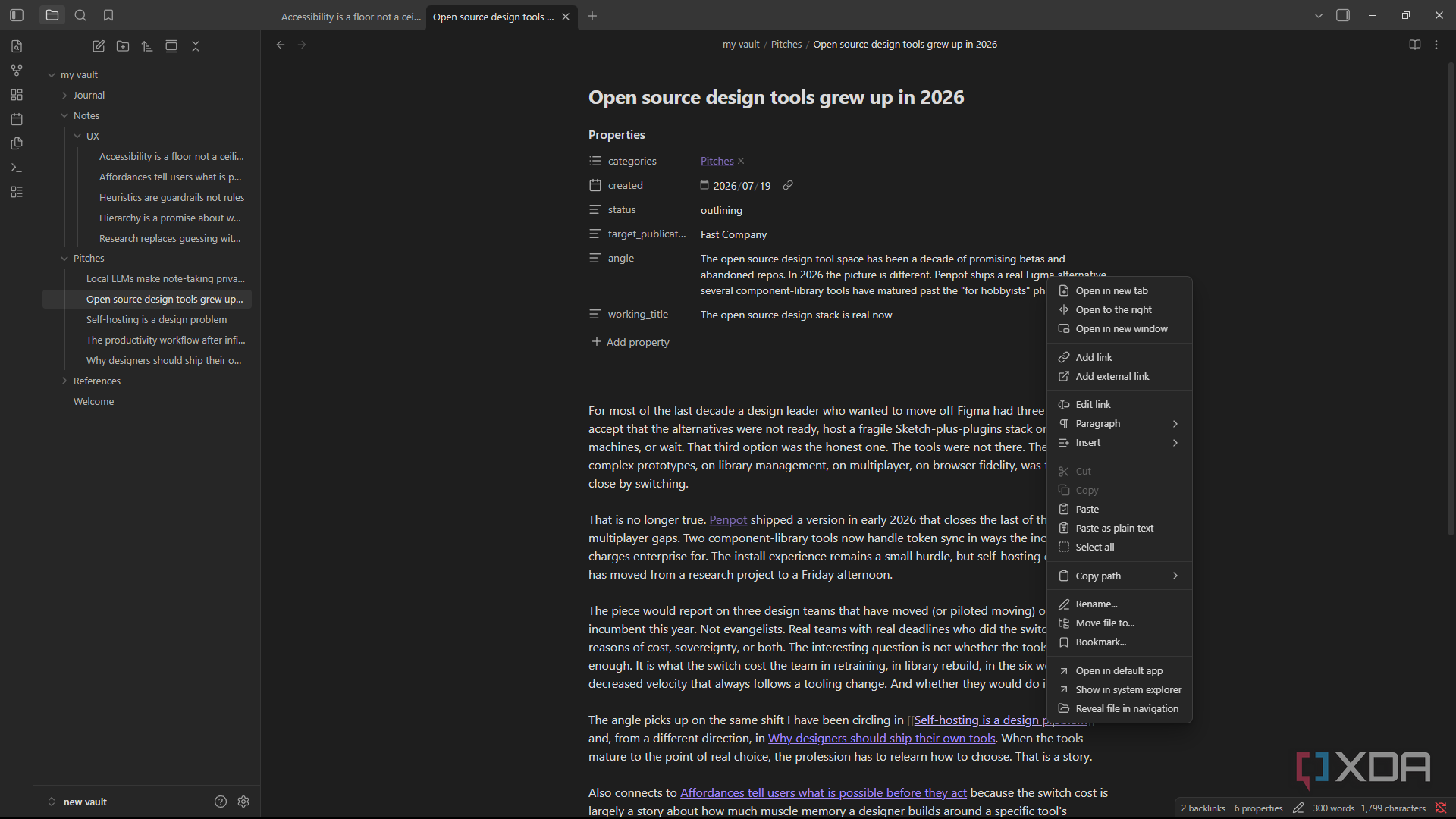Open Self-hosting is a design problem note
Screen dimensions: 1456x819
[156, 320]
